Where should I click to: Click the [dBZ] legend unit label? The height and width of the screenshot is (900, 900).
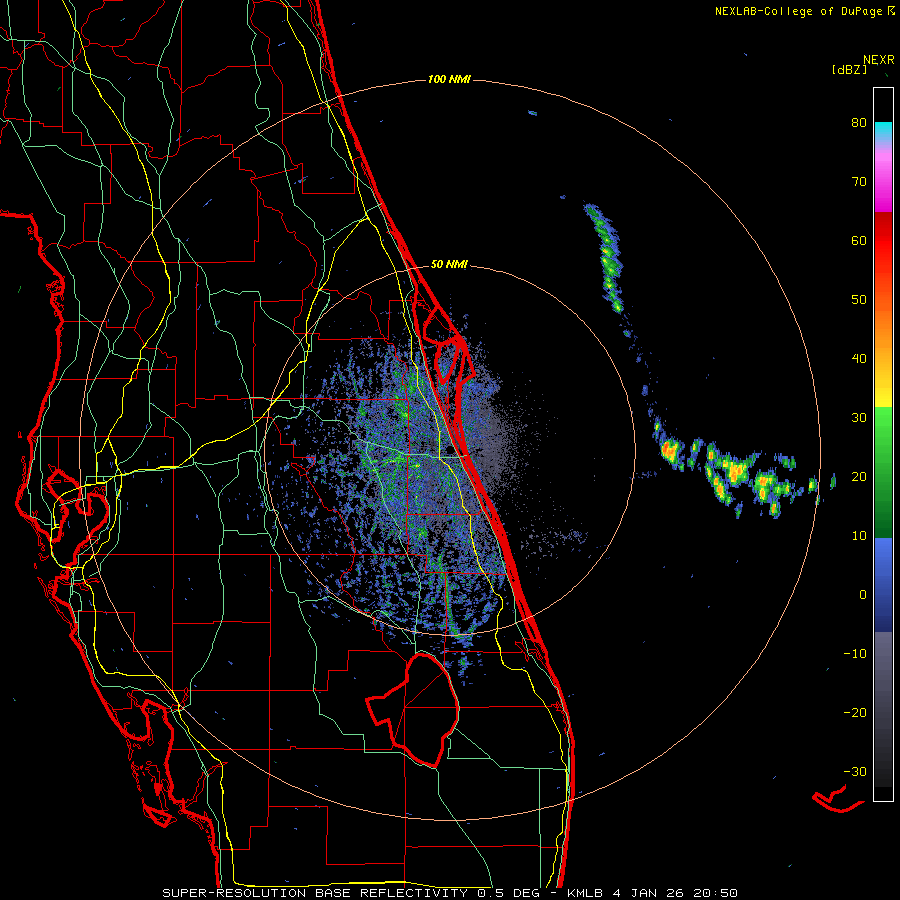(x=849, y=70)
